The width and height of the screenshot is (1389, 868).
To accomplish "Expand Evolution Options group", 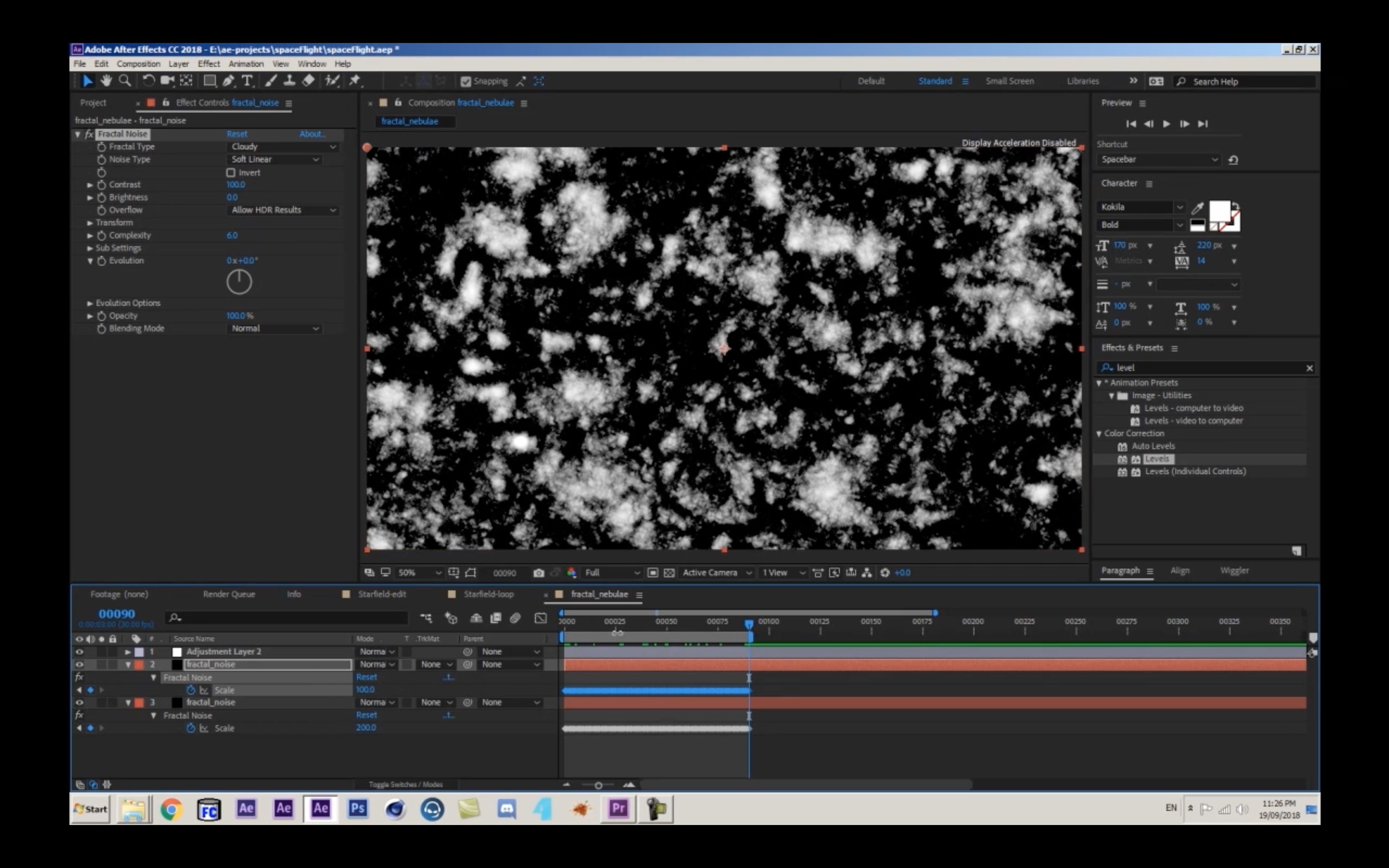I will click(x=90, y=303).
